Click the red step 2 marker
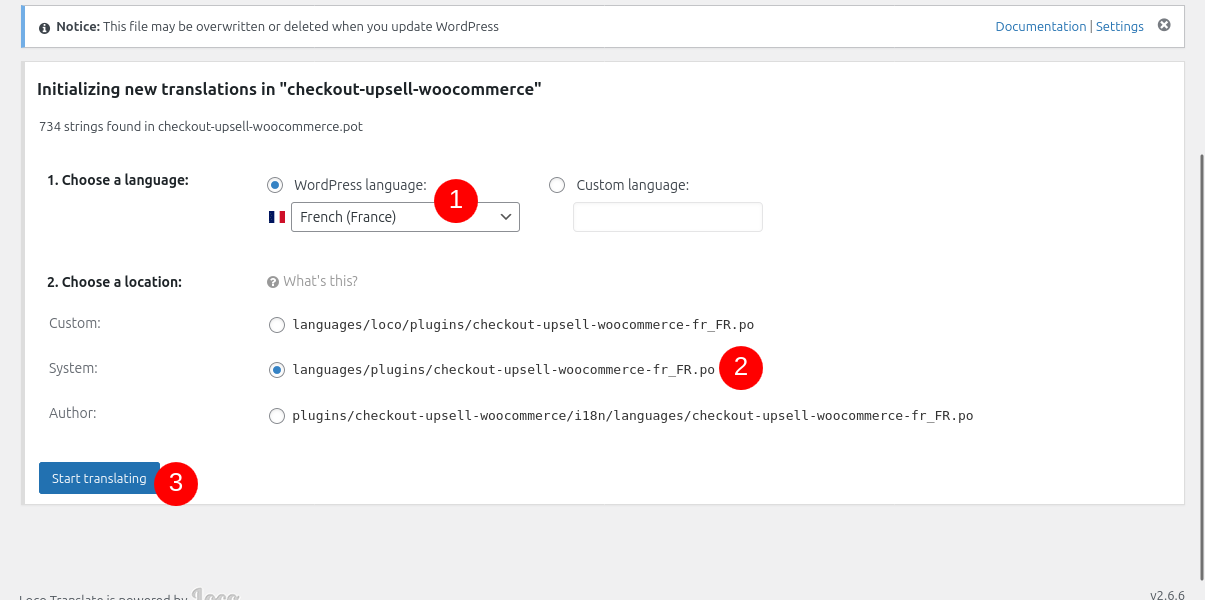The width and height of the screenshot is (1205, 600). click(x=740, y=367)
